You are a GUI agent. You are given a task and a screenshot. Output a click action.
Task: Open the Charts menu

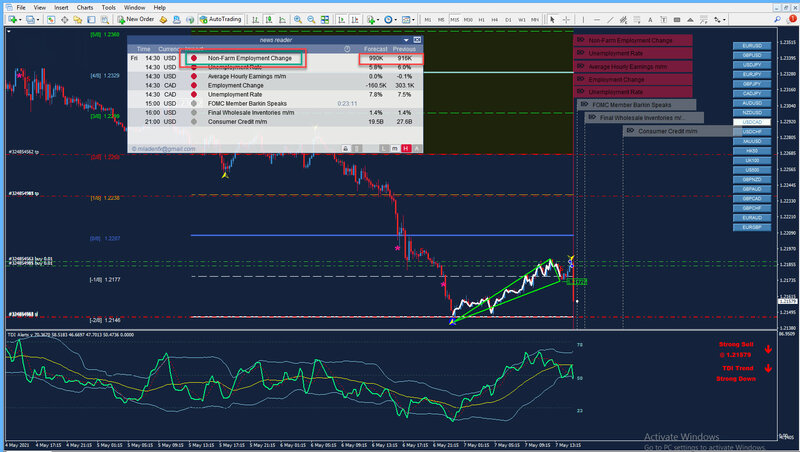[85, 8]
